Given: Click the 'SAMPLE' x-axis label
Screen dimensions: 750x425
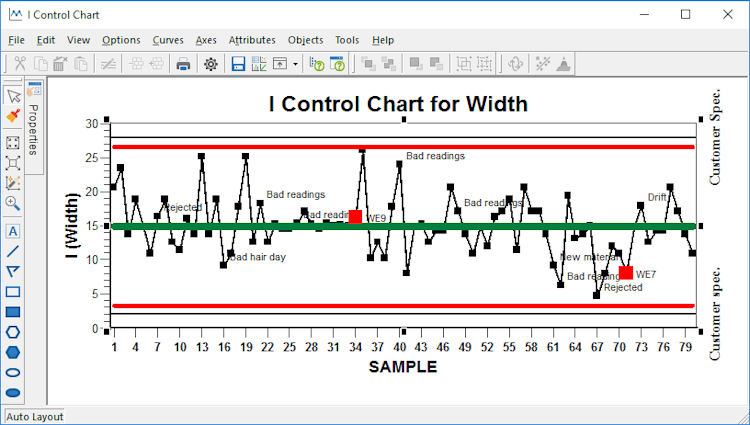Looking at the screenshot, I should click(403, 367).
